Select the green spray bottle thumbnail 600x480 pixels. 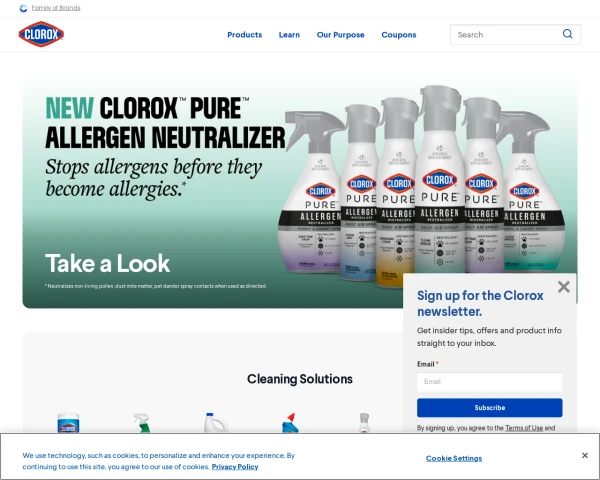click(x=142, y=423)
